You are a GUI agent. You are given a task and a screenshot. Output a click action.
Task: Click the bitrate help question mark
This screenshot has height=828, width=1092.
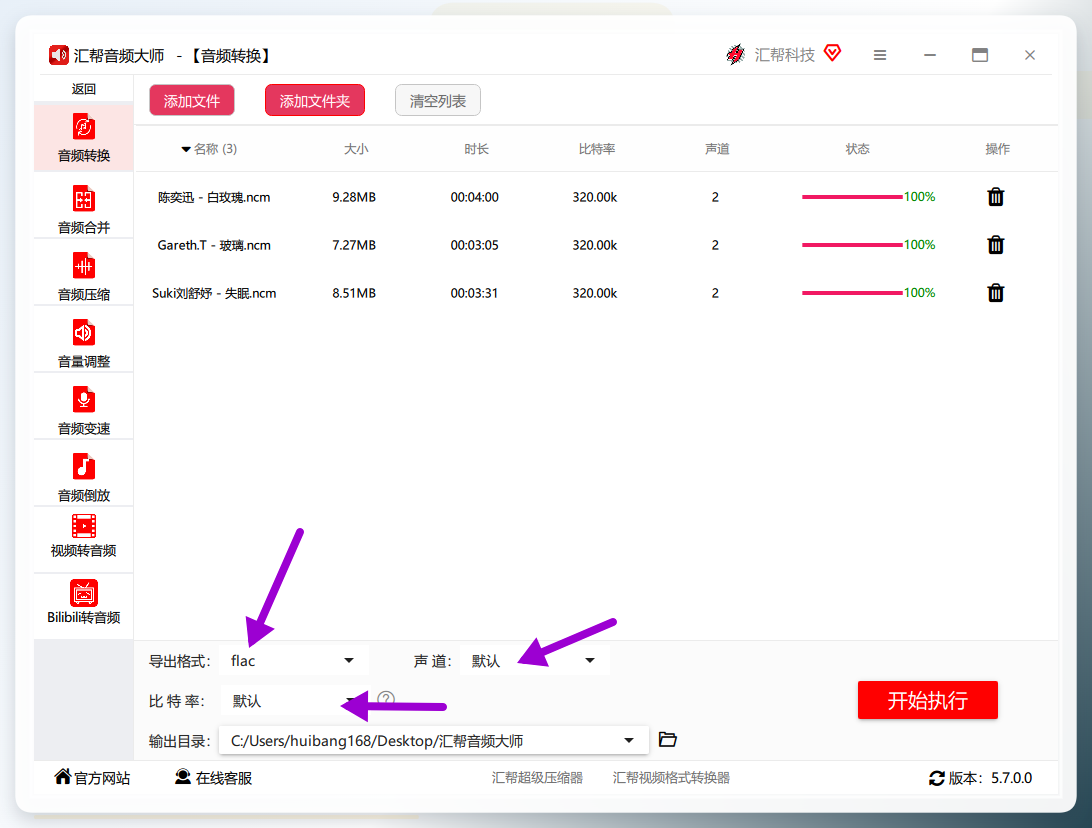pyautogui.click(x=386, y=698)
